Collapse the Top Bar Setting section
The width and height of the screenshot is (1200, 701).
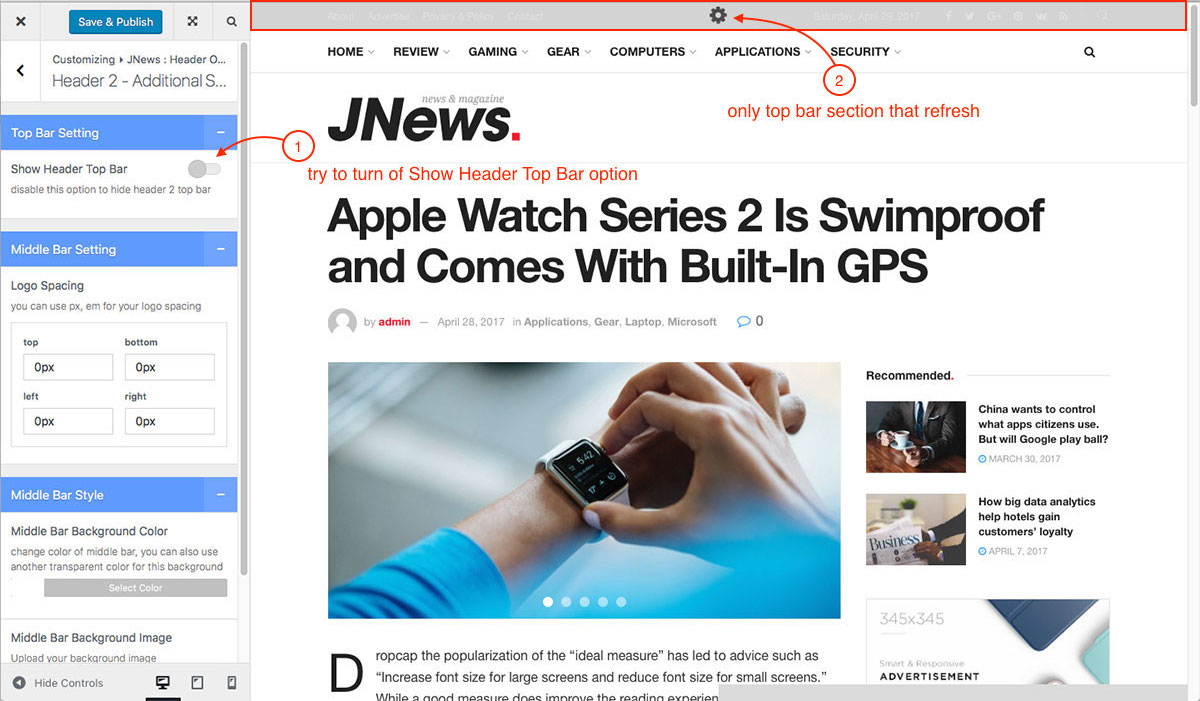point(220,133)
